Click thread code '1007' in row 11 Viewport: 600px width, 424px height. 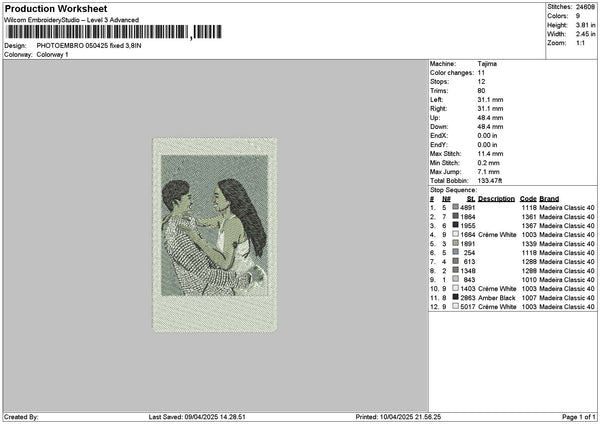[529, 298]
